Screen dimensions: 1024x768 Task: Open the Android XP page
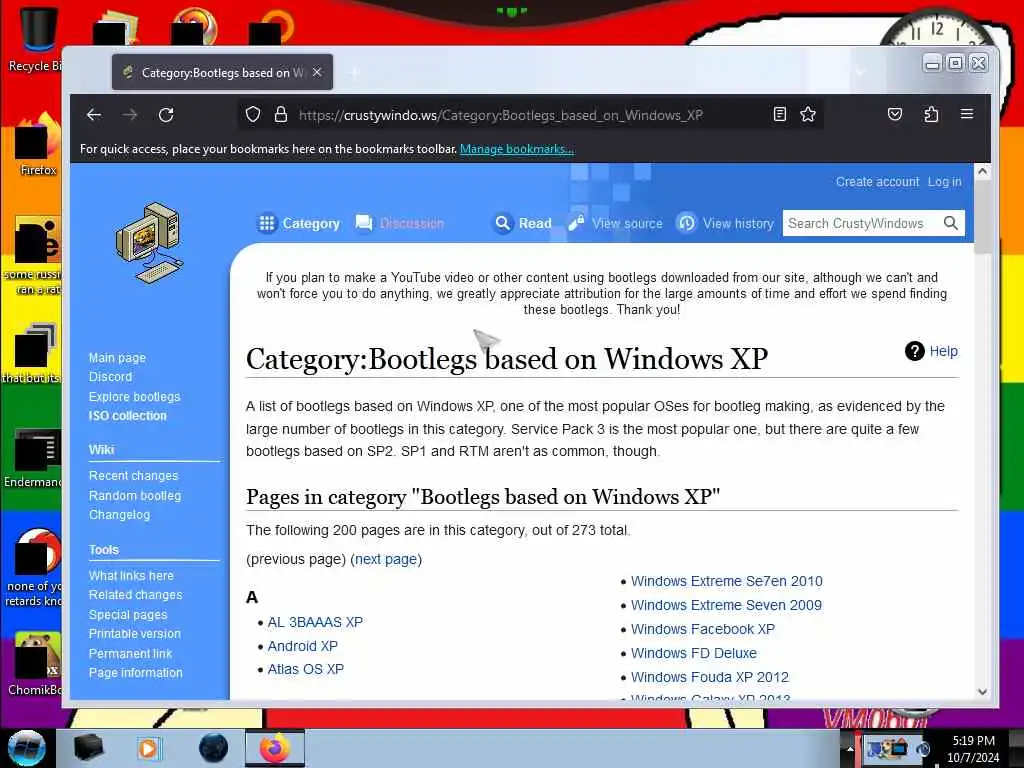302,646
